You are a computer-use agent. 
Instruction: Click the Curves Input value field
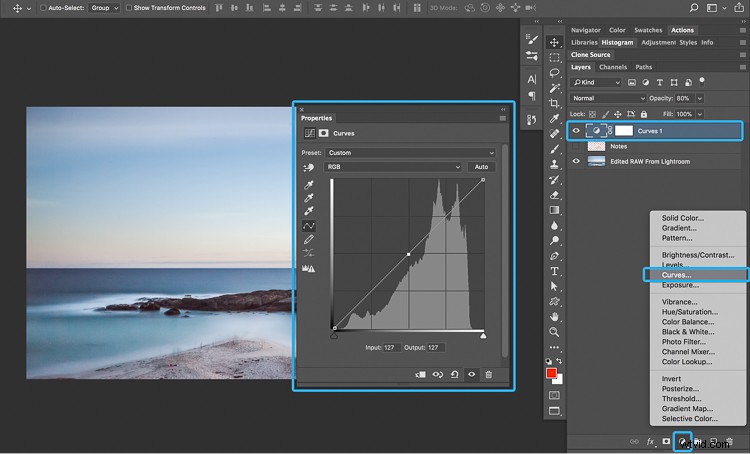pyautogui.click(x=391, y=348)
